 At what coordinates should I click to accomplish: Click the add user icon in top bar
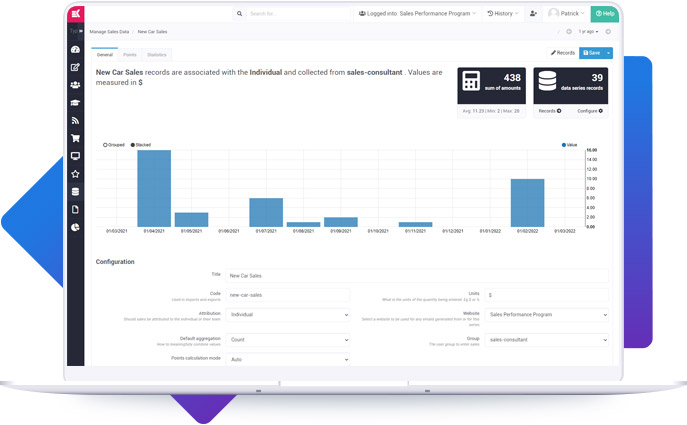click(x=533, y=14)
